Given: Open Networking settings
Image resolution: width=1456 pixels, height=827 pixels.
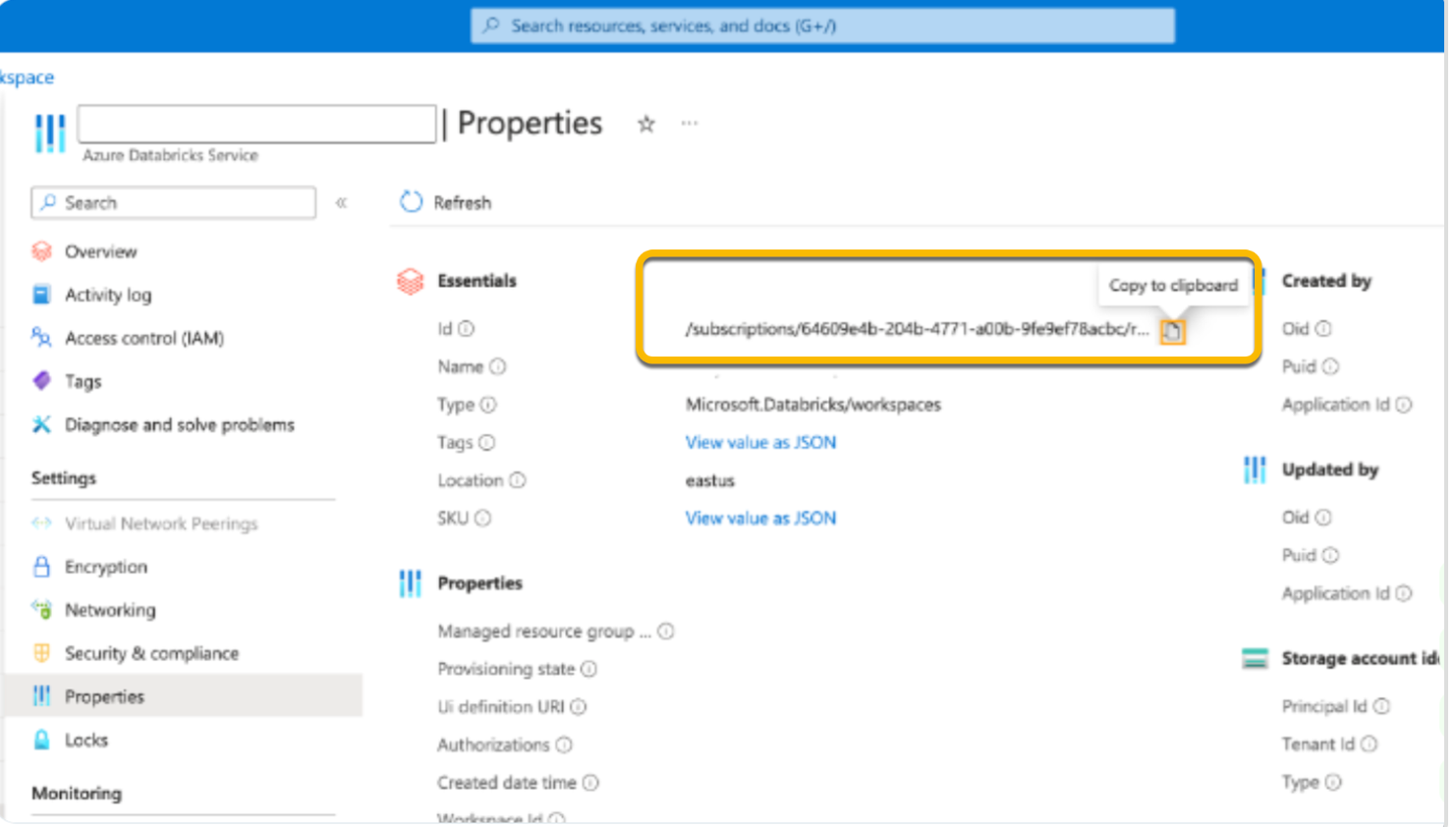Looking at the screenshot, I should 110,610.
